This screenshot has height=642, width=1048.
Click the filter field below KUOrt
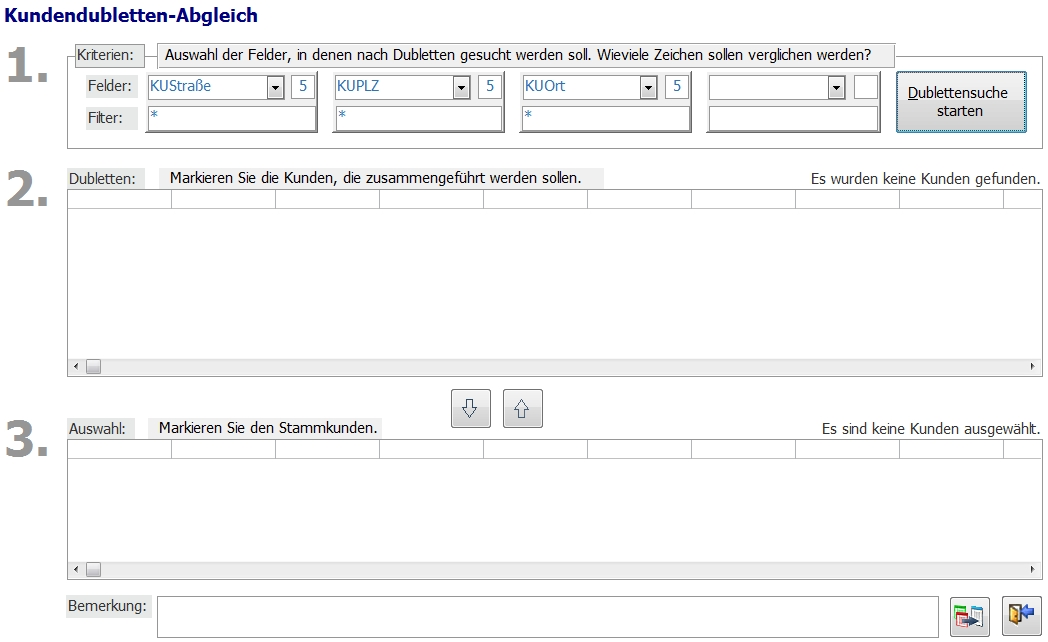pyautogui.click(x=605, y=118)
